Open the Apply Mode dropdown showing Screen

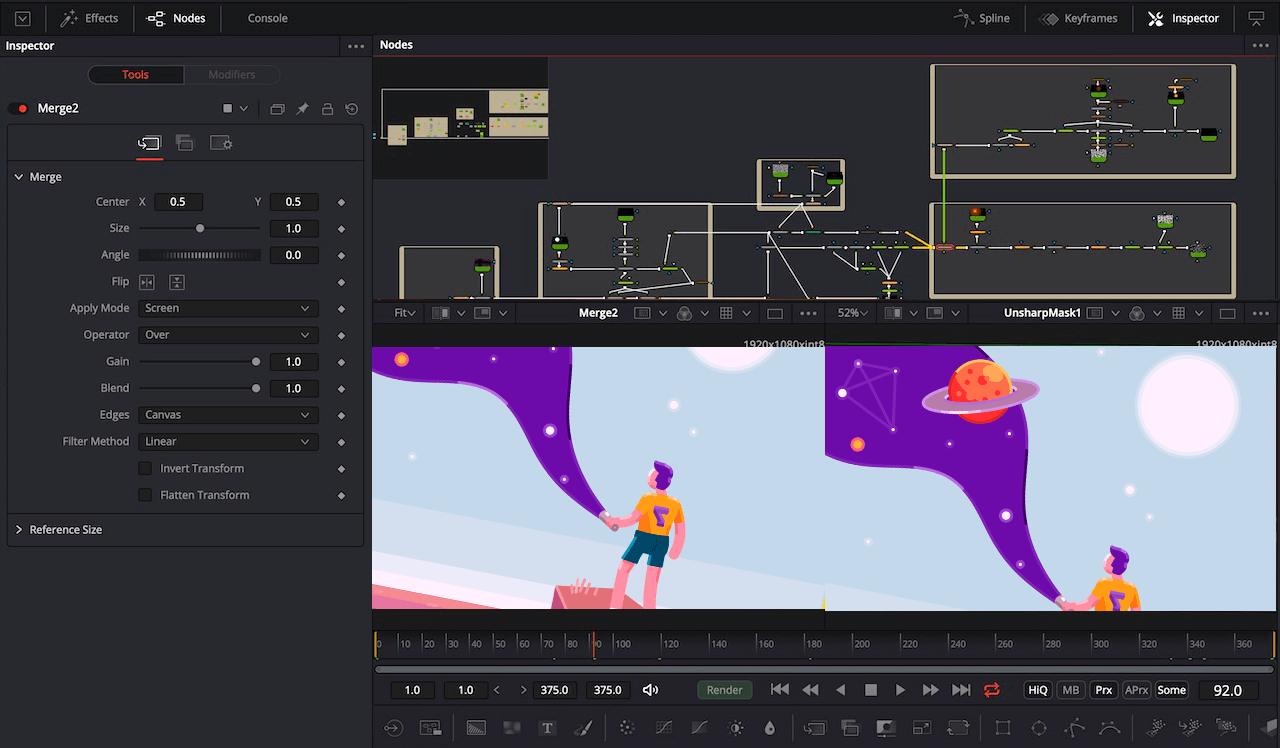click(228, 308)
